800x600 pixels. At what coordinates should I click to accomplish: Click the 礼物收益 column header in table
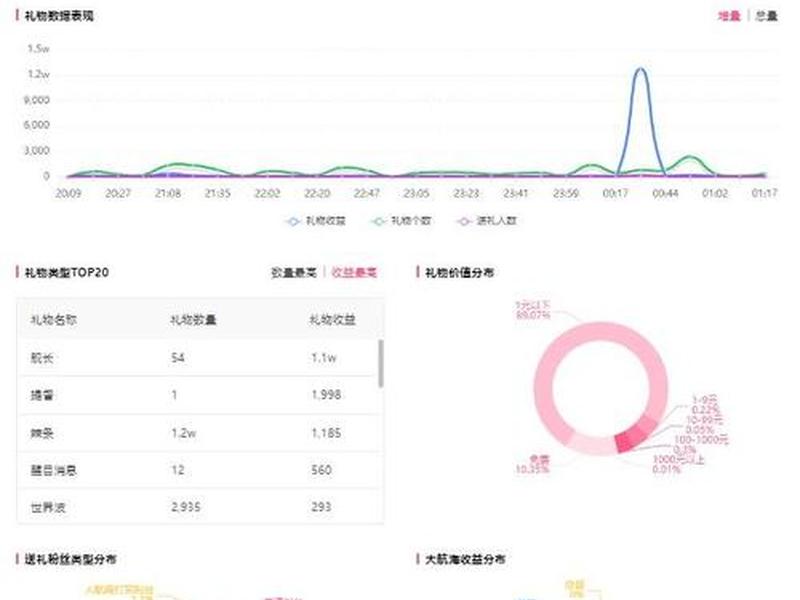(x=333, y=320)
